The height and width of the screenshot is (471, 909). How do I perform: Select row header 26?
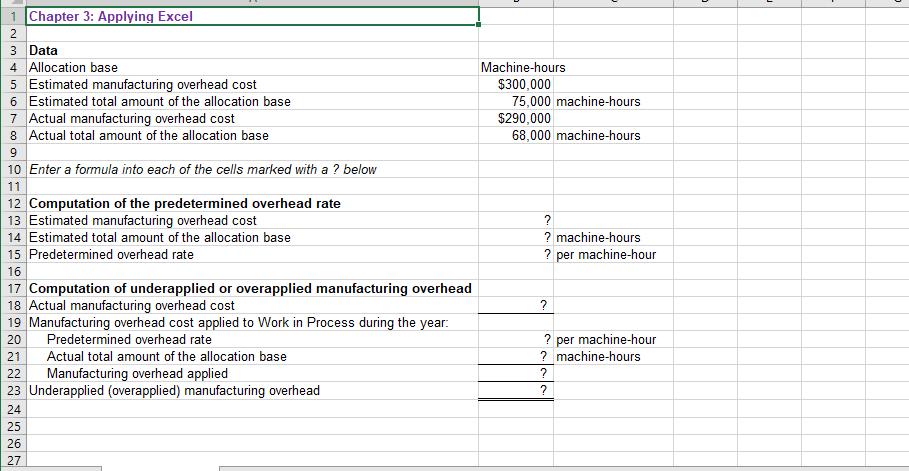[13, 444]
